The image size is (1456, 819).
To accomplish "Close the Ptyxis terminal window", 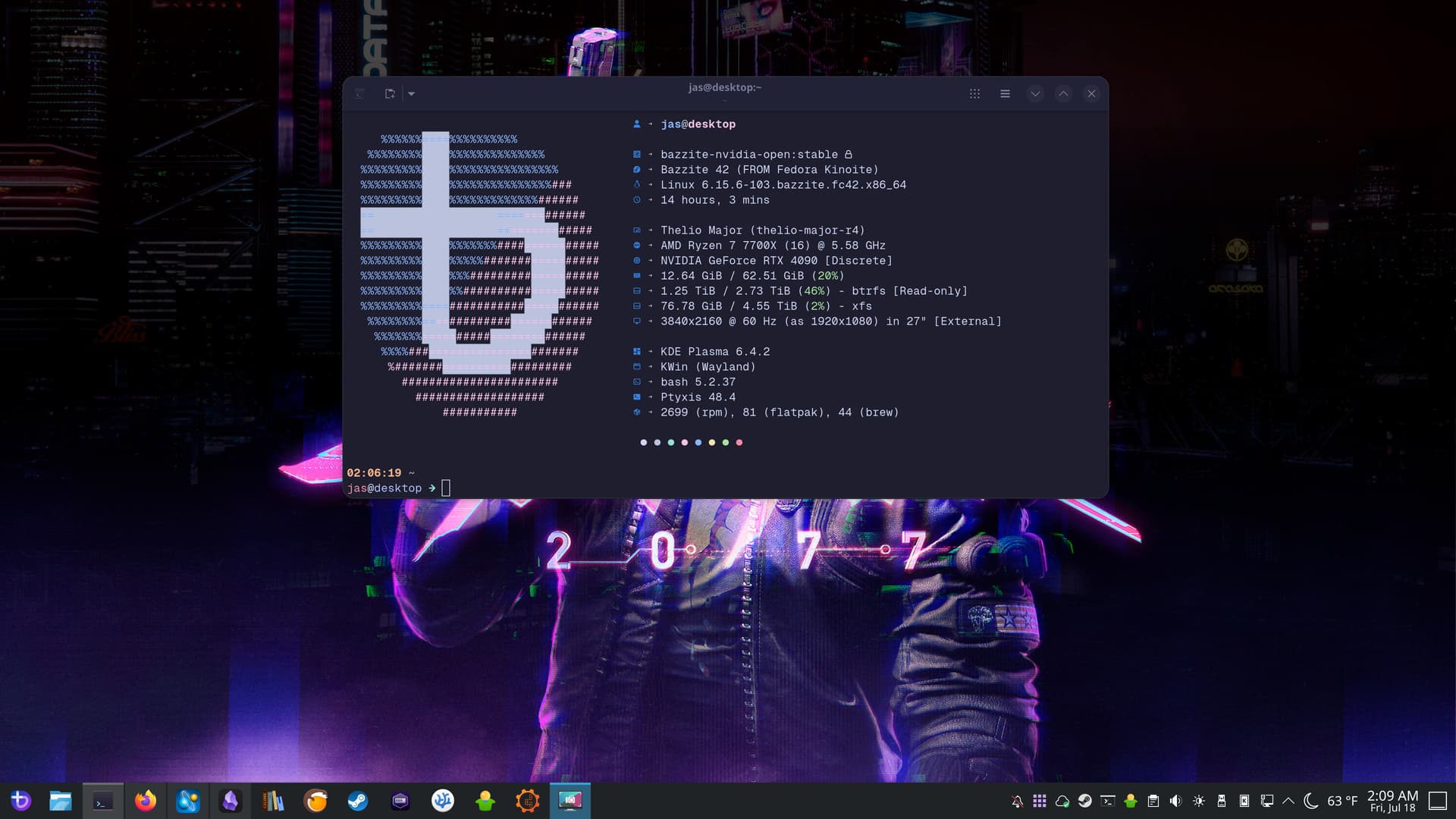I will tap(1091, 93).
